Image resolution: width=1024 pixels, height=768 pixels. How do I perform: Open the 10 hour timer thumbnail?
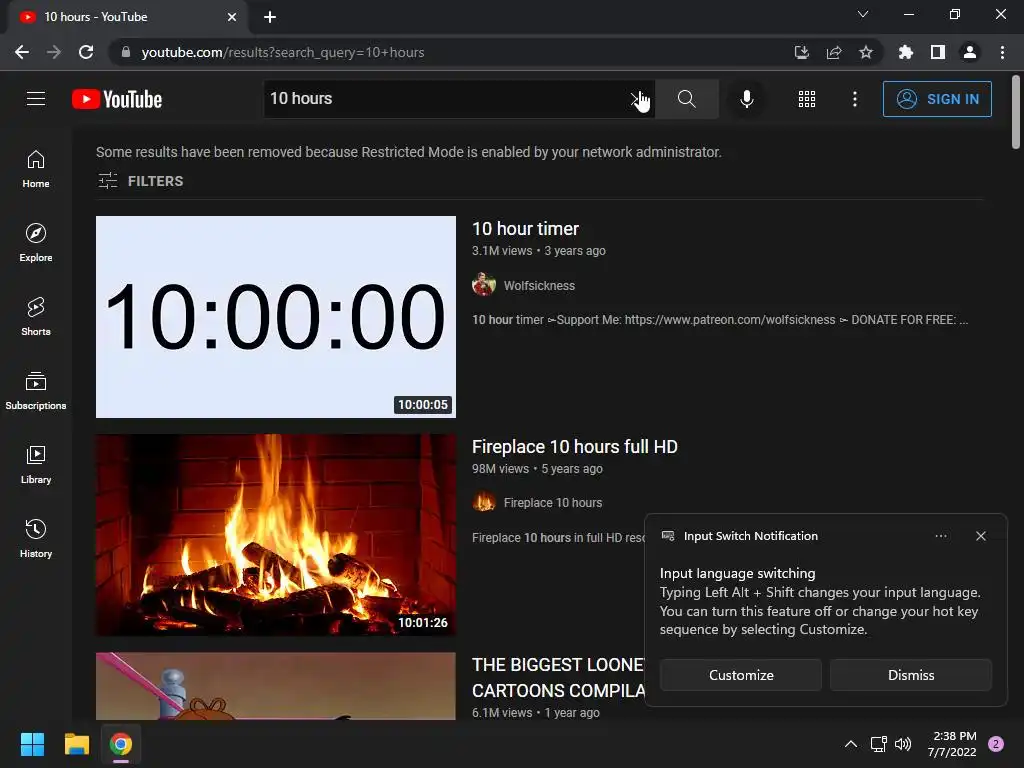[x=276, y=317]
